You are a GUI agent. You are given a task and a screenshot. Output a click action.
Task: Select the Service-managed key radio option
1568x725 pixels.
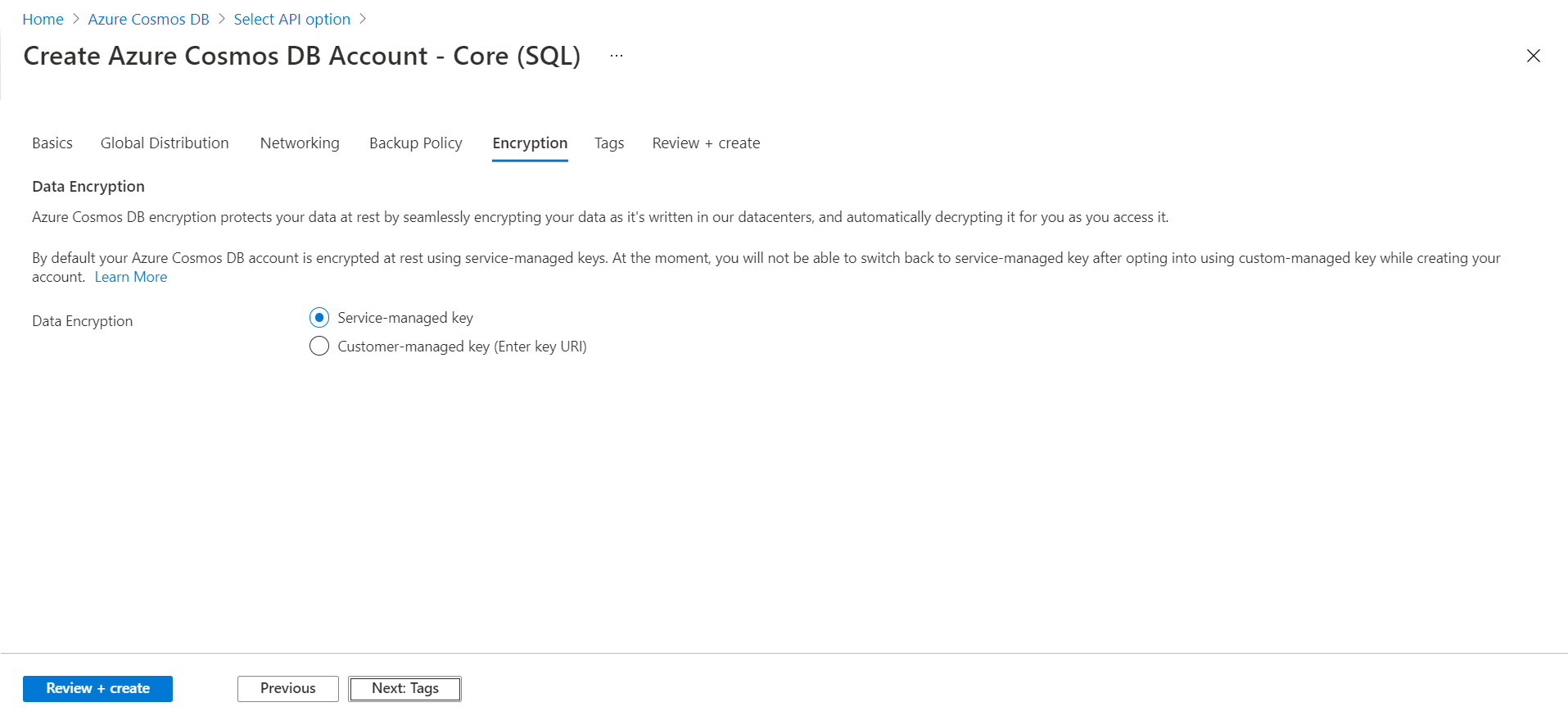[x=319, y=318]
